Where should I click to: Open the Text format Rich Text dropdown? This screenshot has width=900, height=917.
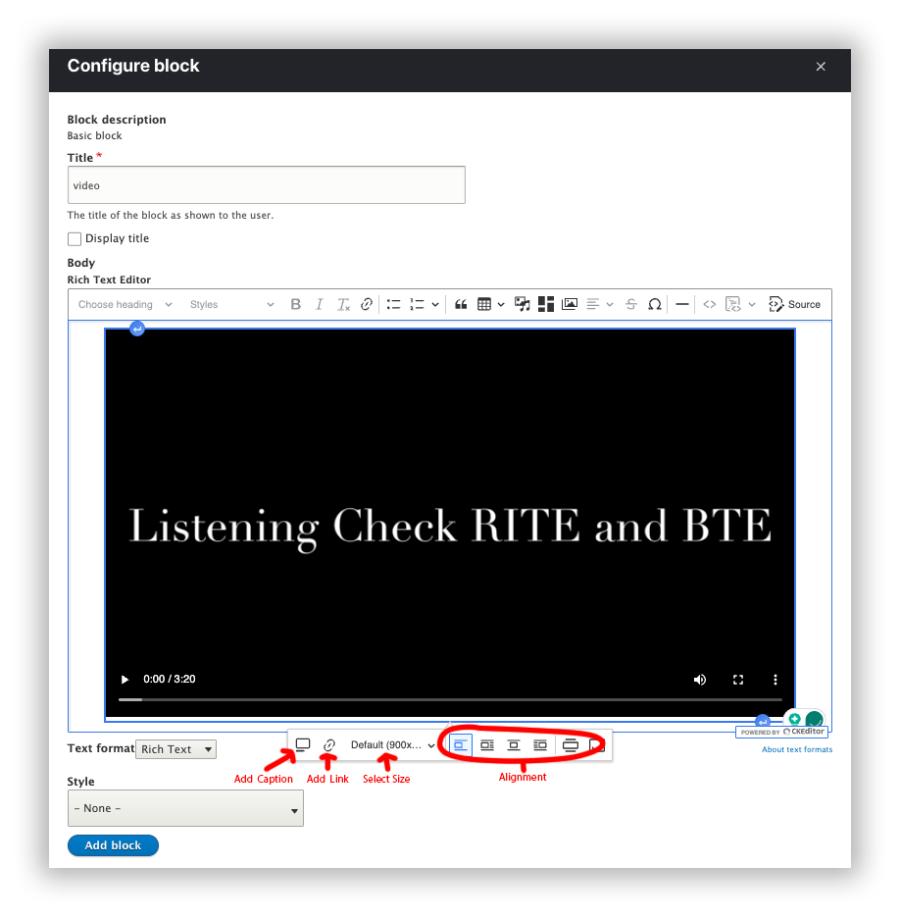176,749
